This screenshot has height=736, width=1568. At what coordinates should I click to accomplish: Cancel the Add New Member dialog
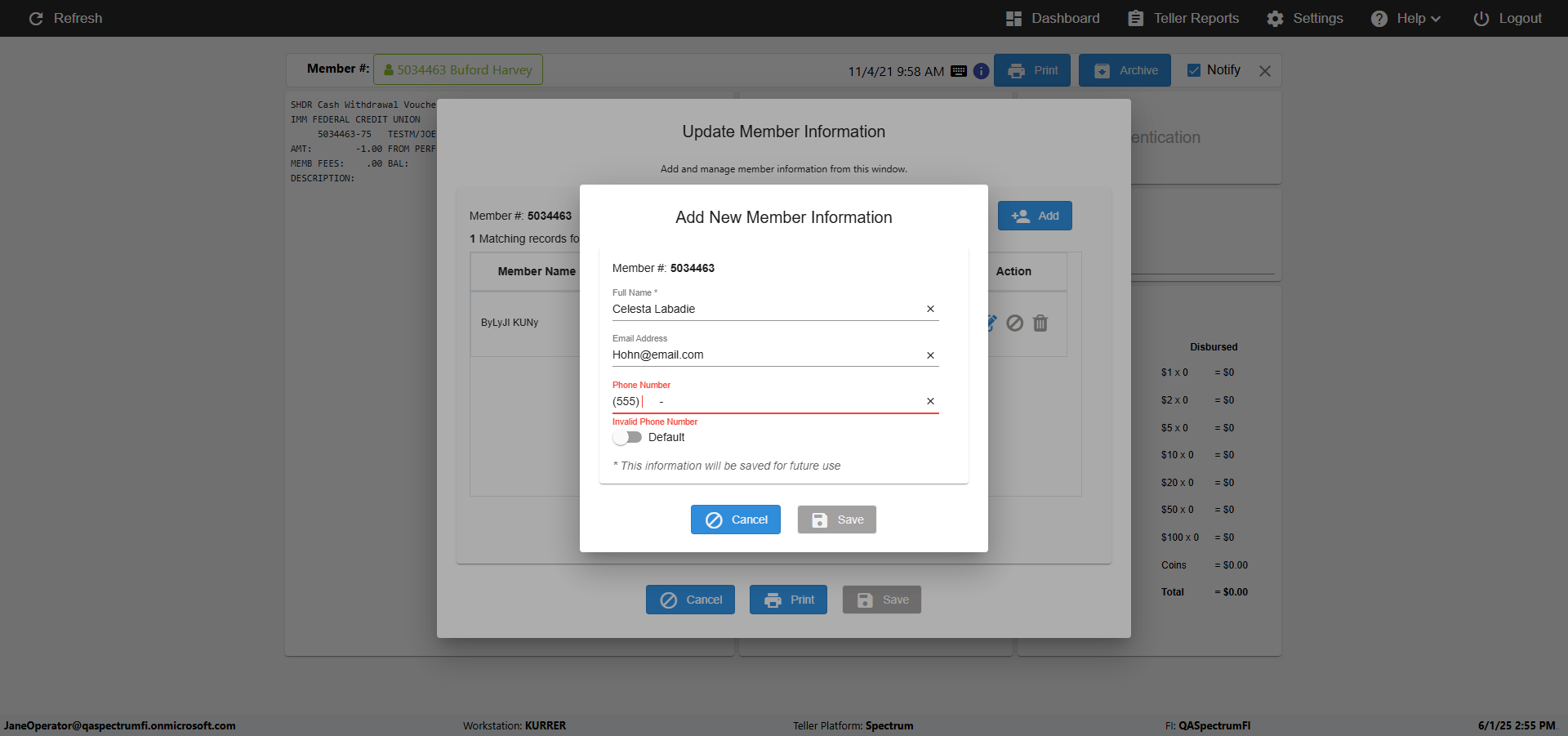[736, 520]
